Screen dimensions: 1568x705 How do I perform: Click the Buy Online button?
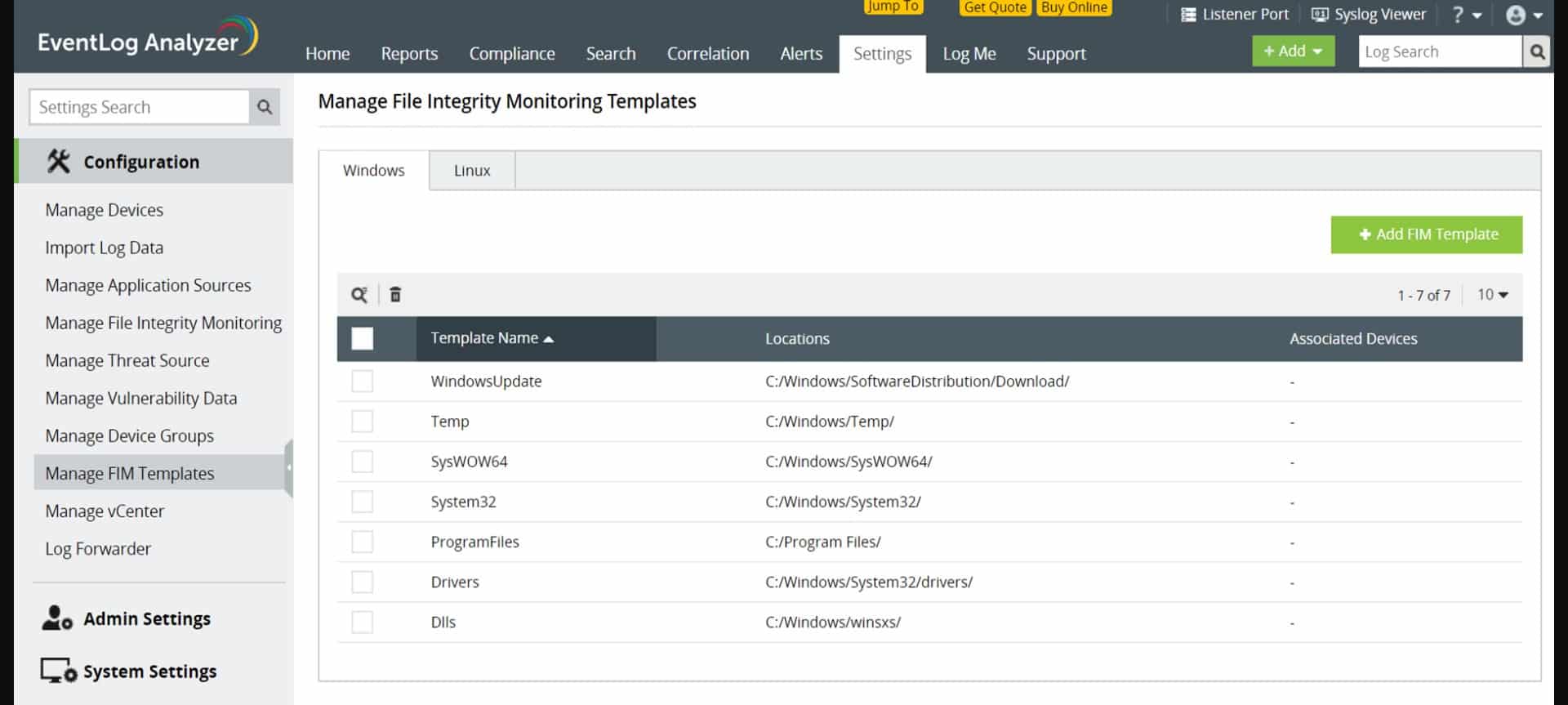(x=1075, y=7)
